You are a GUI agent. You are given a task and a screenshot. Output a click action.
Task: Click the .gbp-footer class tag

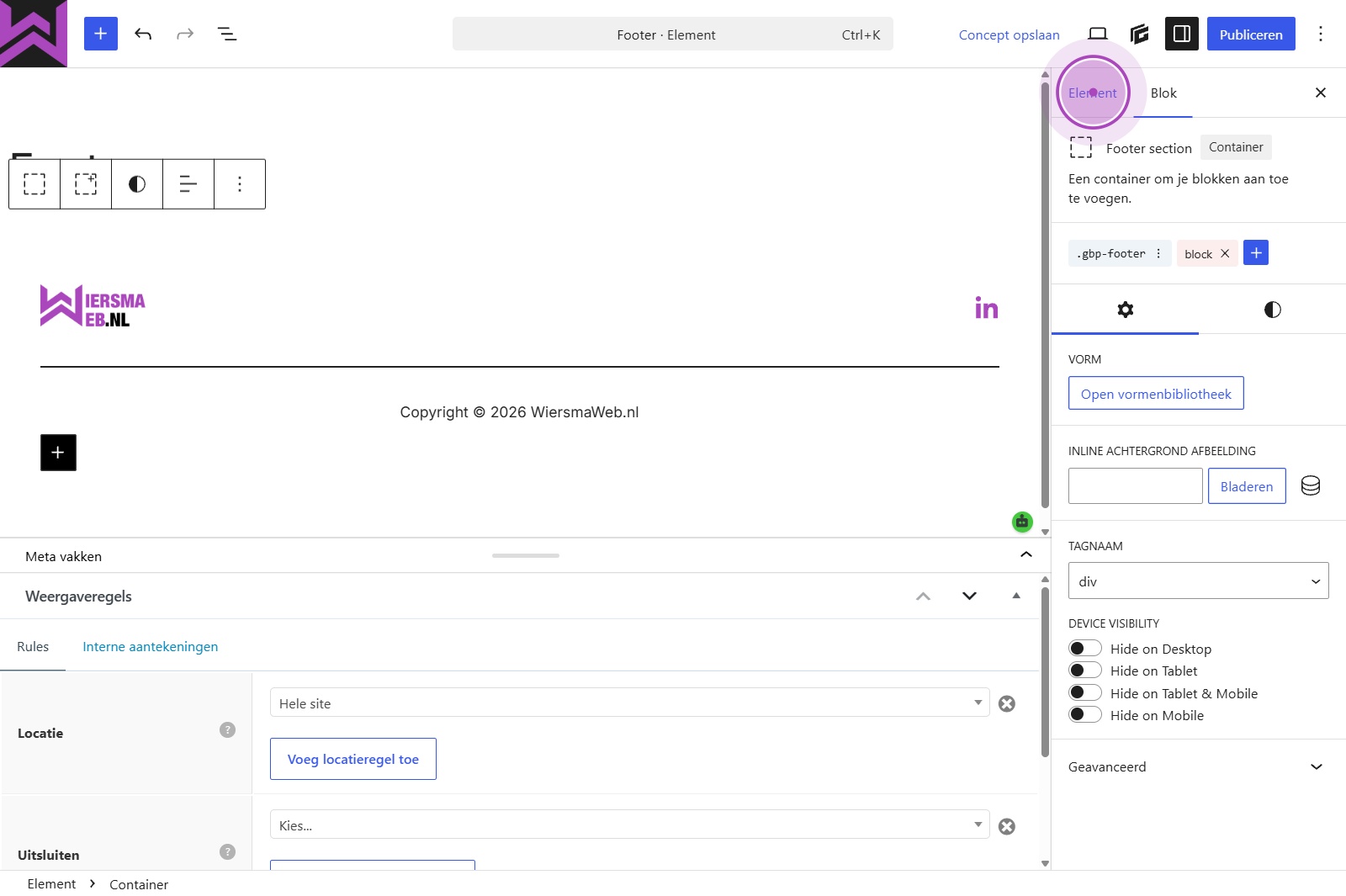(1111, 253)
